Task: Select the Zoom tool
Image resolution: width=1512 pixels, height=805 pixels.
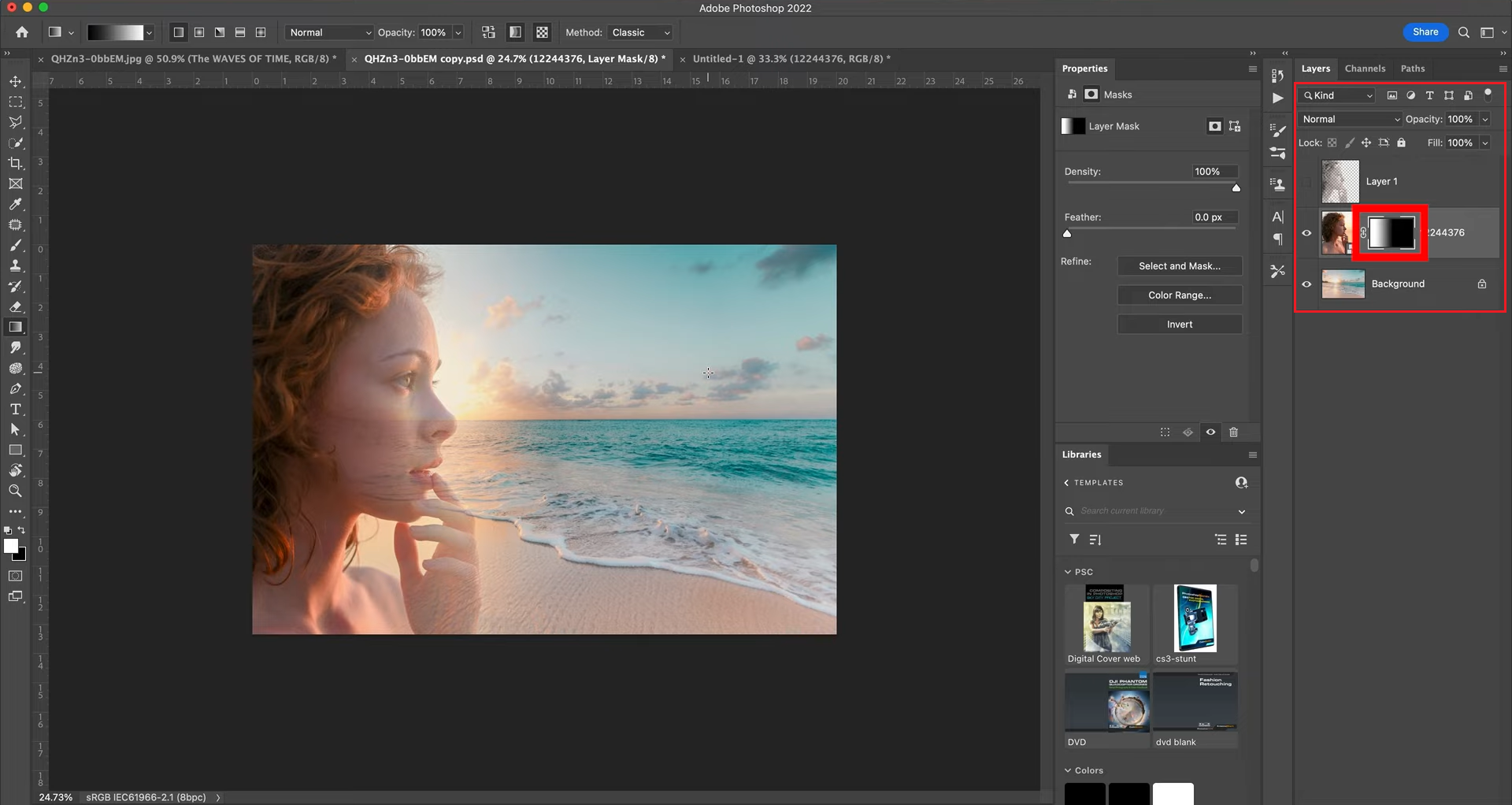Action: click(16, 491)
